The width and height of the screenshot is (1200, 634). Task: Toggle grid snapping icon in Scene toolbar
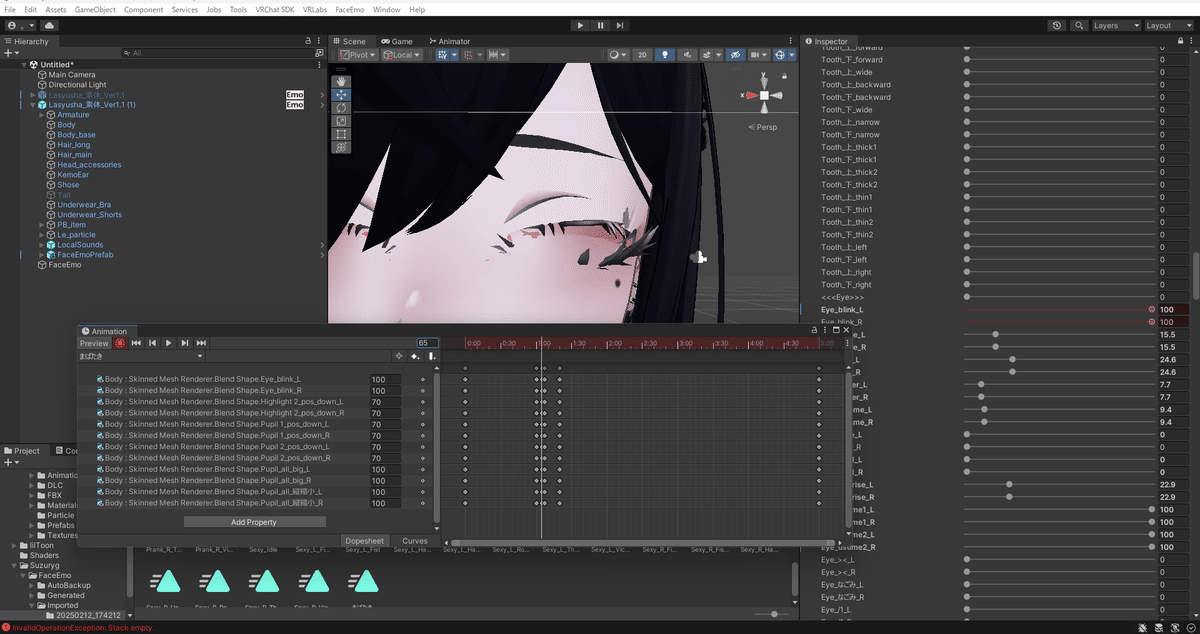(x=444, y=55)
